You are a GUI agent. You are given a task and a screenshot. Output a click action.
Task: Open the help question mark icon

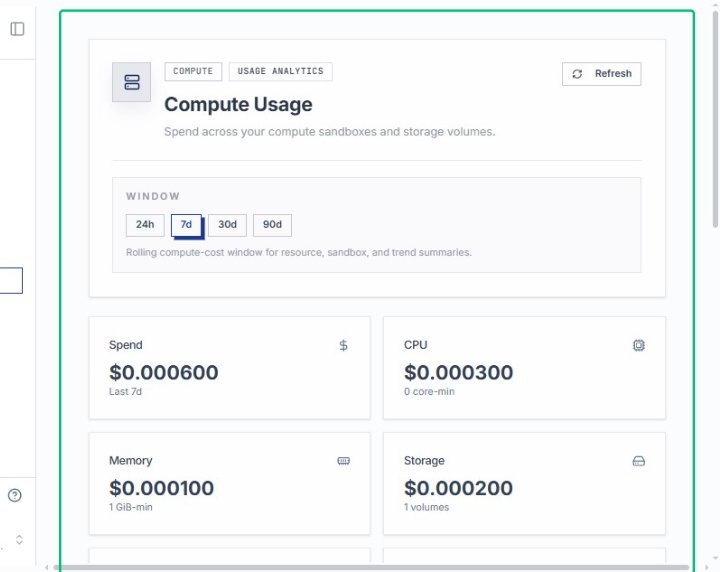[x=15, y=495]
